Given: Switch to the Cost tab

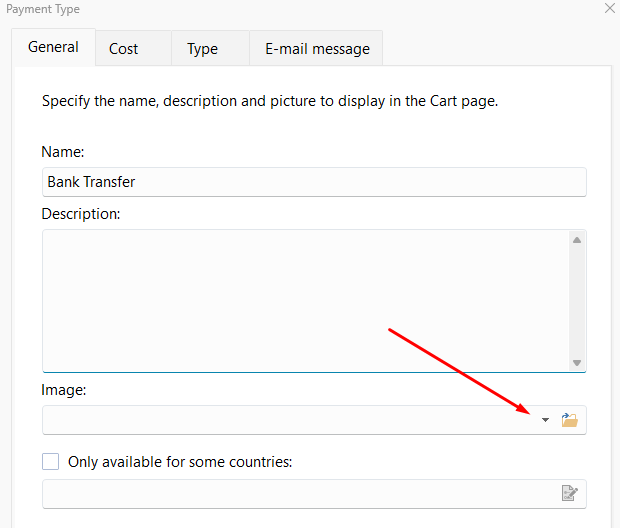Looking at the screenshot, I should [x=124, y=48].
